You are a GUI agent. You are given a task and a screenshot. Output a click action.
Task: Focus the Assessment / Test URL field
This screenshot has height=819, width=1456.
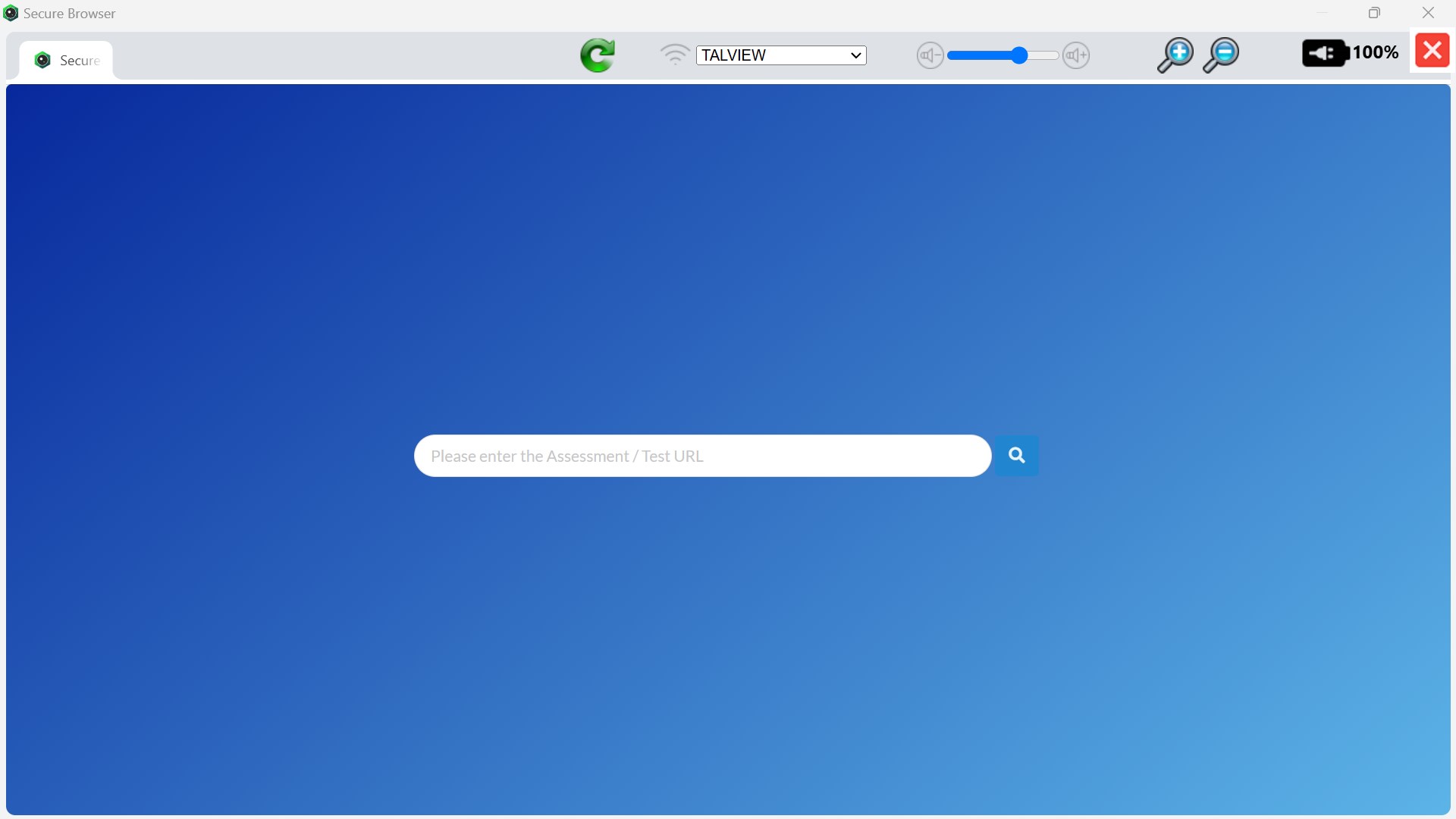tap(701, 456)
